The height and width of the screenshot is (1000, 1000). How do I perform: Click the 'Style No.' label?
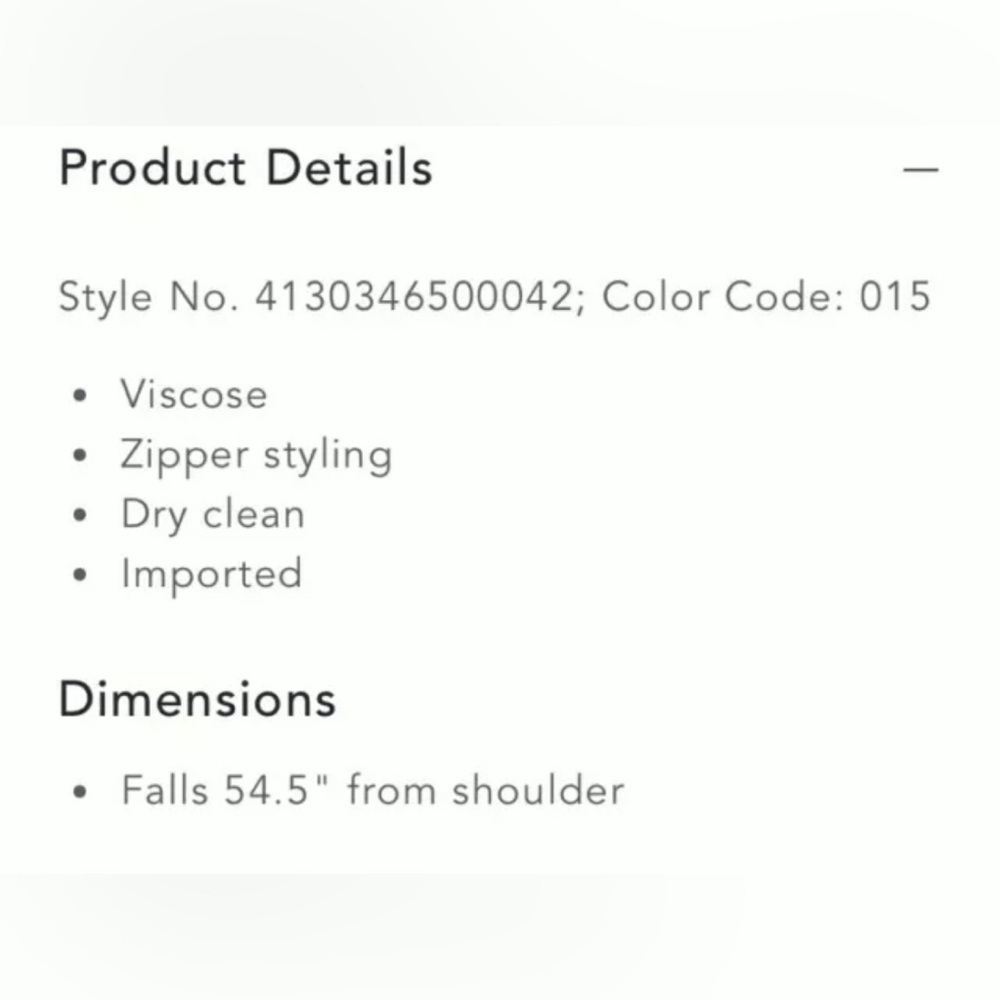pyautogui.click(x=148, y=297)
